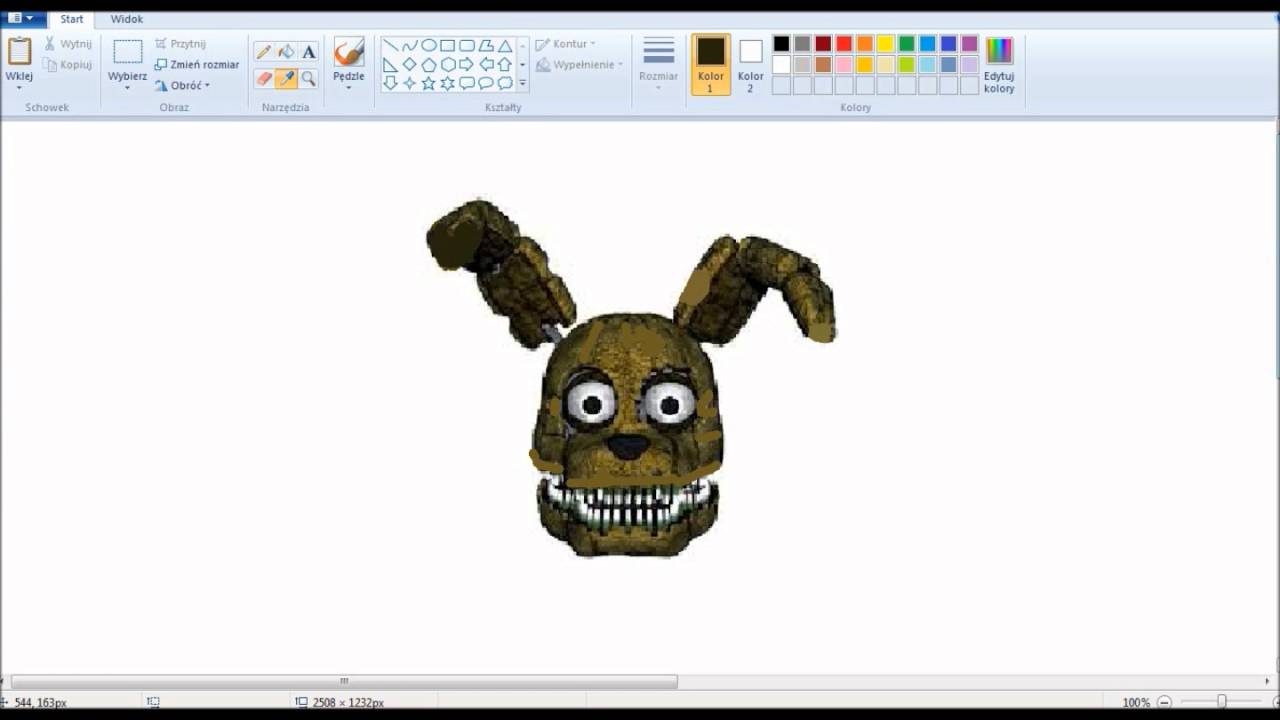The image size is (1280, 720).
Task: Open the Wypełnienie fill dropdown
Action: point(580,65)
